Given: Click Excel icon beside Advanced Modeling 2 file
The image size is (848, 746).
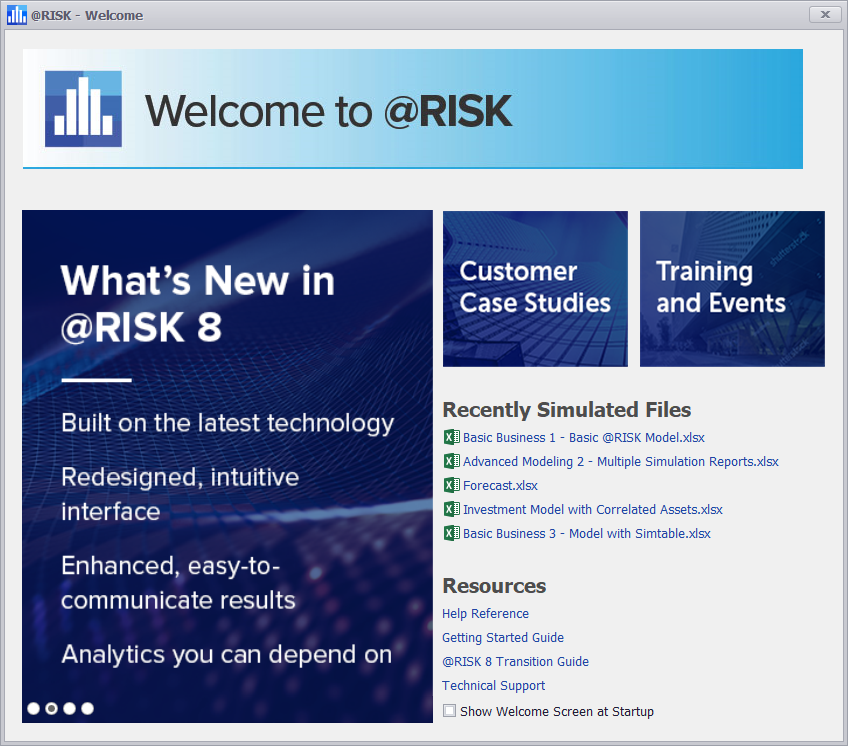Looking at the screenshot, I should pyautogui.click(x=451, y=461).
